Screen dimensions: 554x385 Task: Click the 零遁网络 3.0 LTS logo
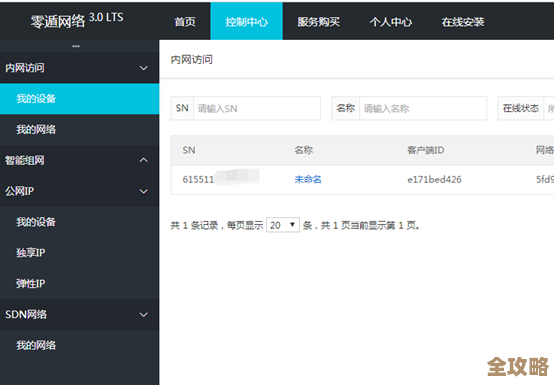click(77, 20)
